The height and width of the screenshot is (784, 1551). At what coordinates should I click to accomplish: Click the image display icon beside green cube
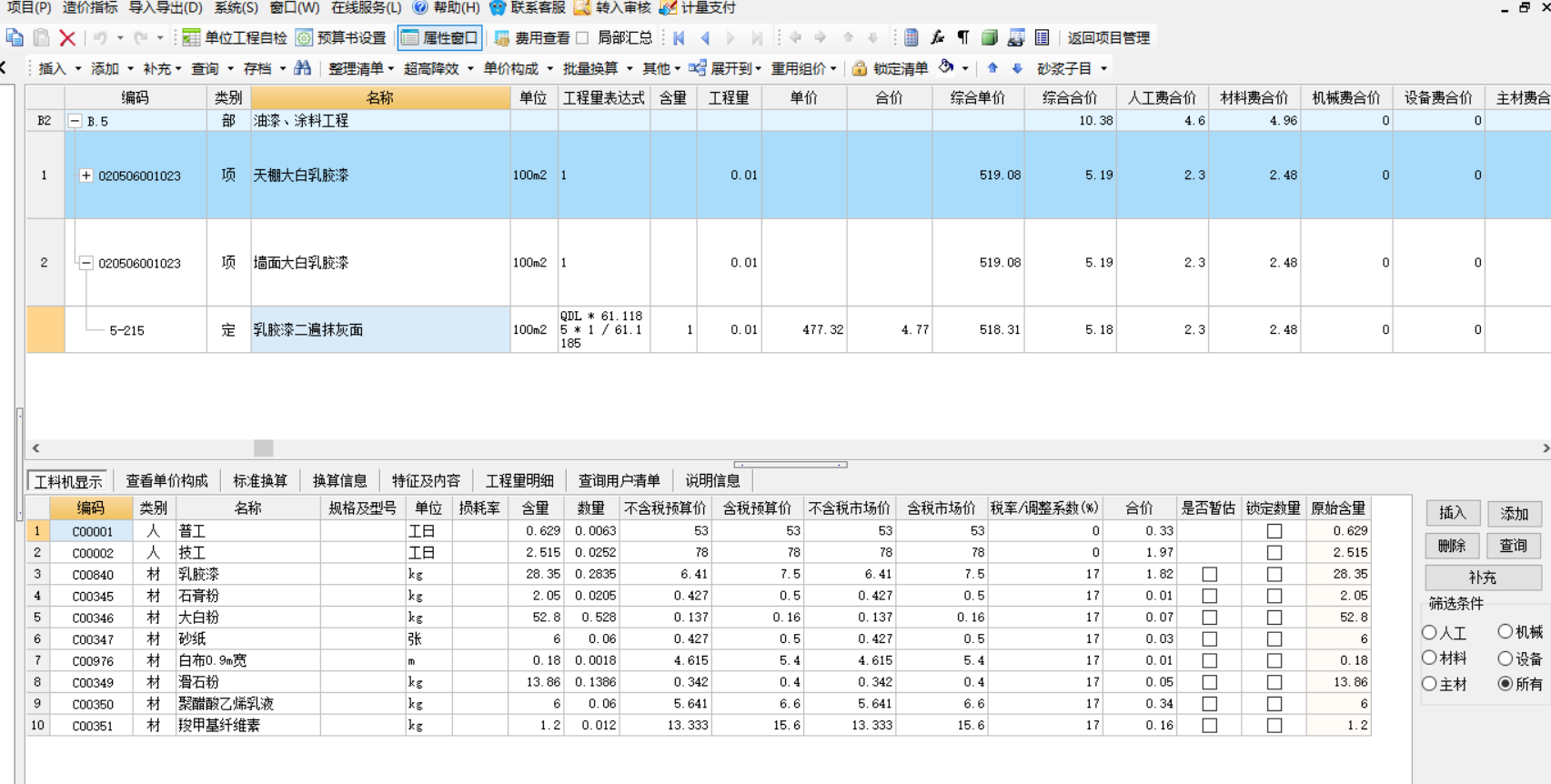(x=1016, y=37)
